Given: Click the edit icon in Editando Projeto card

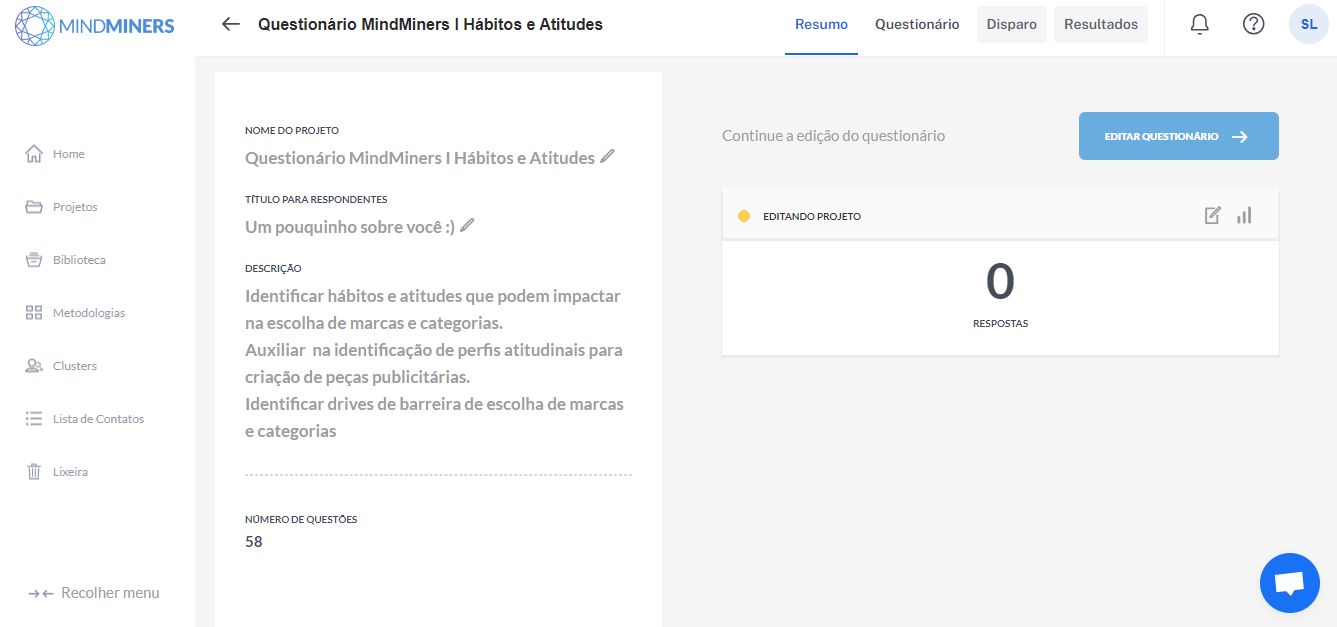Looking at the screenshot, I should click(1213, 215).
